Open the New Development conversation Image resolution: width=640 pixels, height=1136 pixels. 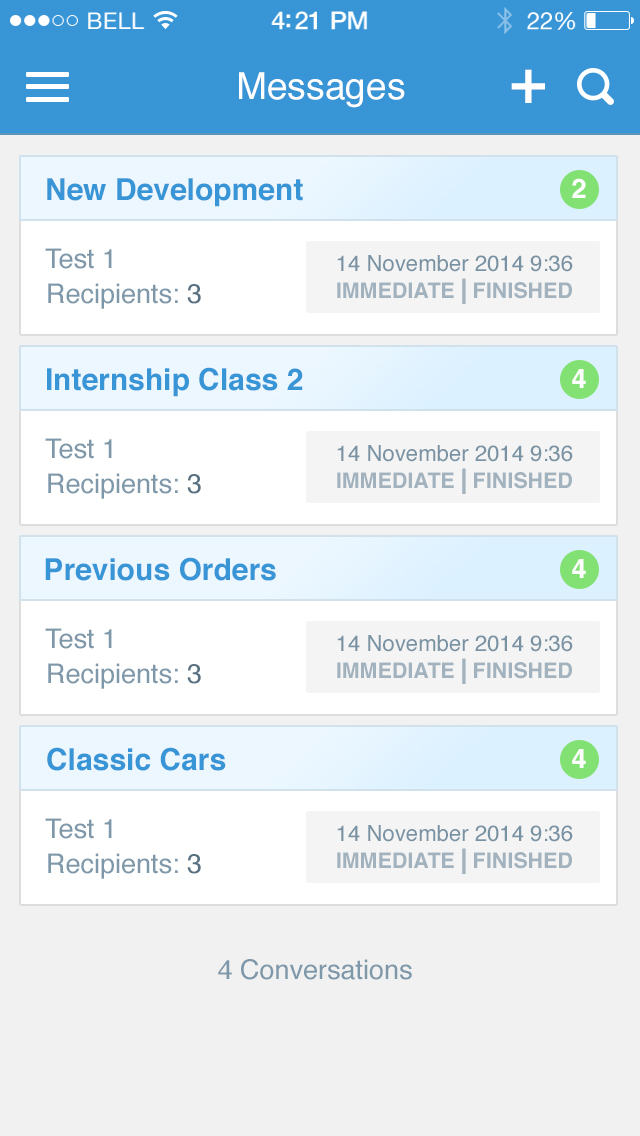(x=175, y=190)
